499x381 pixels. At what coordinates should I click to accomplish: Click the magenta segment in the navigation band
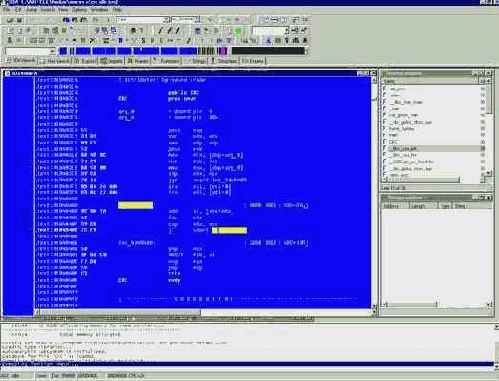(x=223, y=51)
